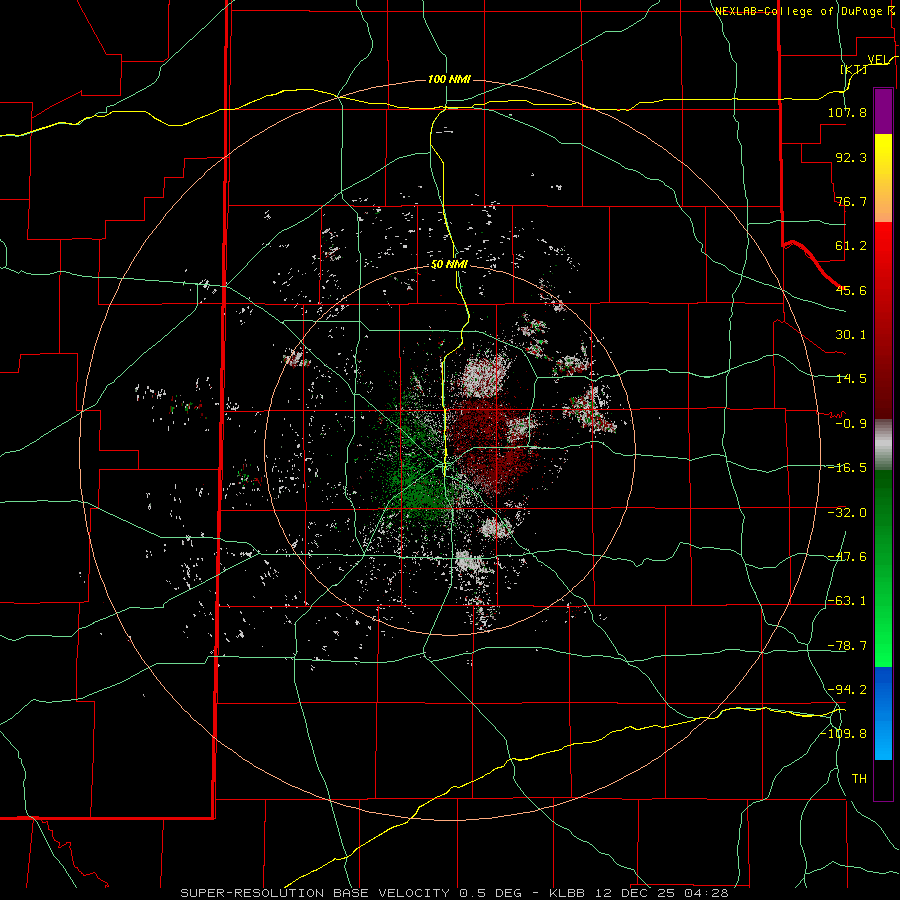Click the 30.1 velocity scale value

[851, 335]
